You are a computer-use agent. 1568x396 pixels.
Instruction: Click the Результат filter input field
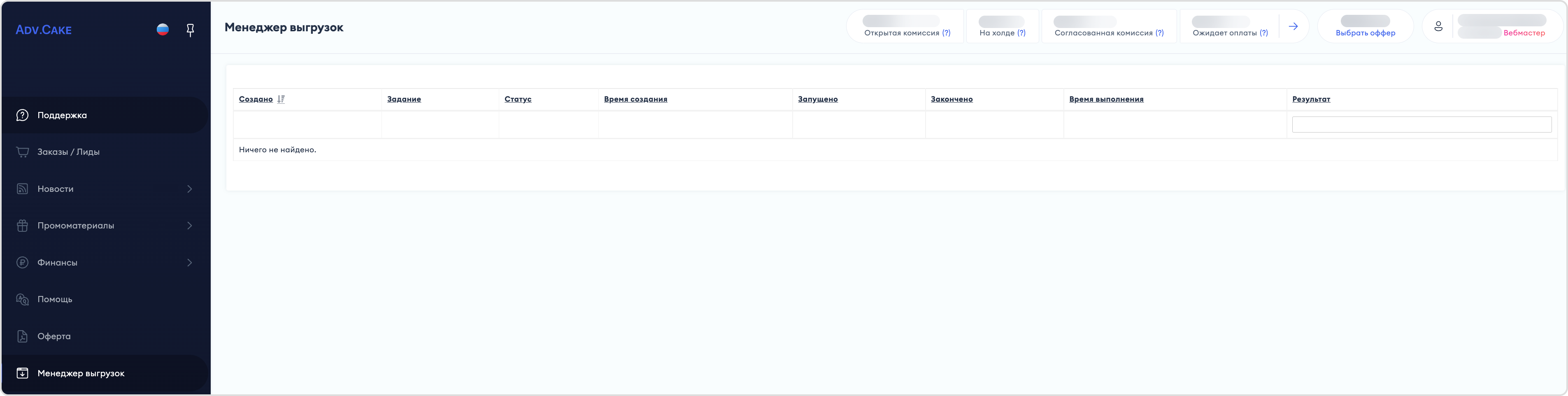tap(1421, 124)
